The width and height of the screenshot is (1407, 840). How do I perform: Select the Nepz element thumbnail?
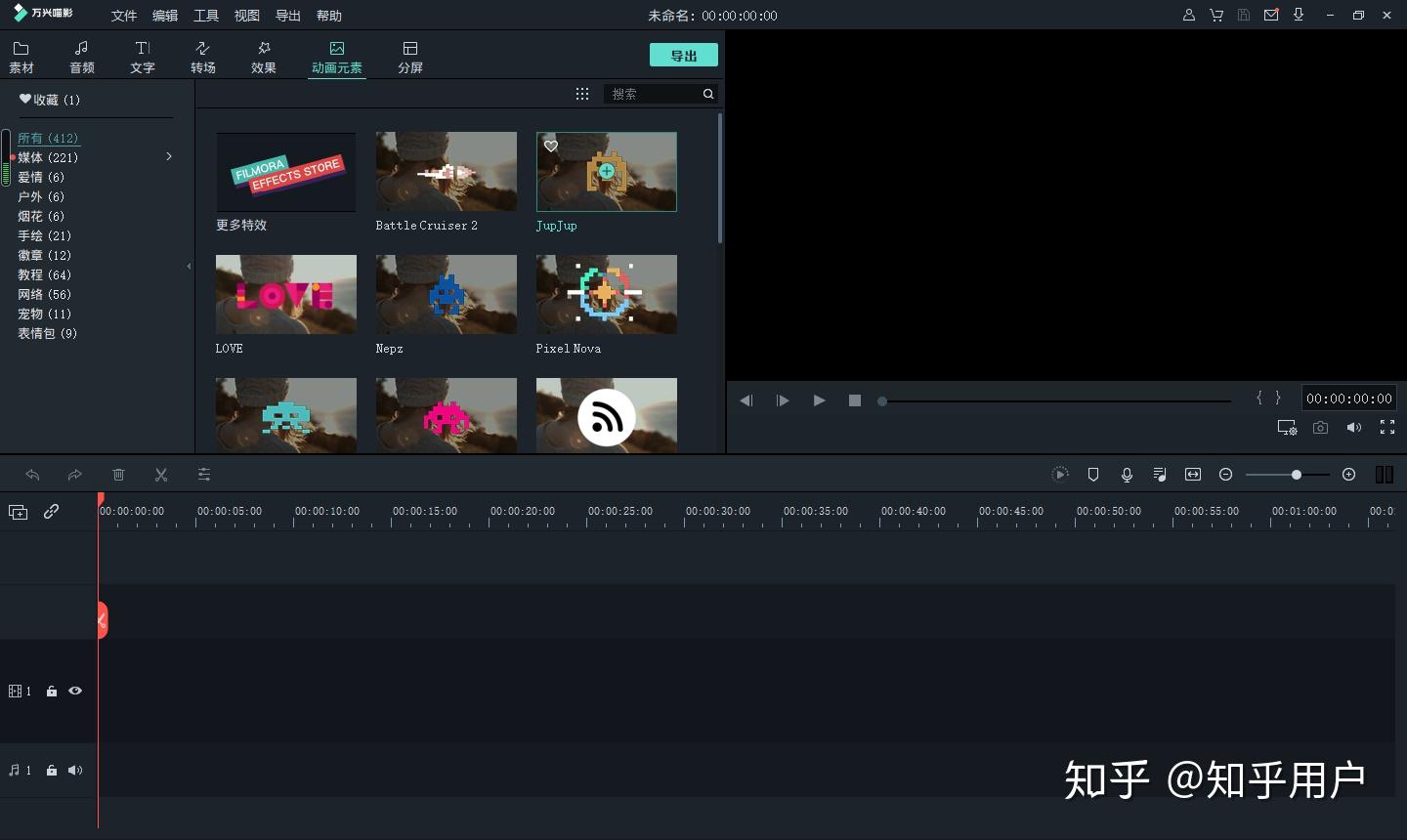447,295
